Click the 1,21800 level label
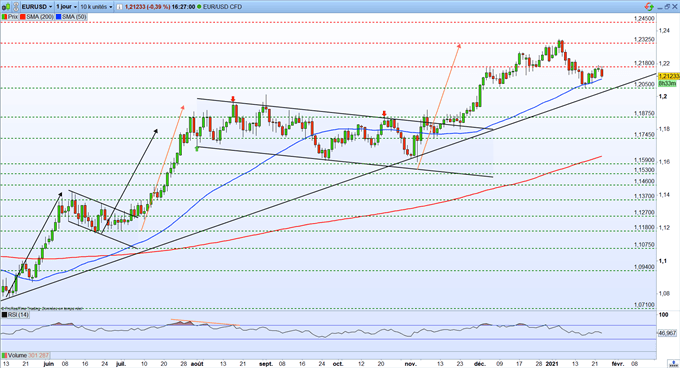Screen dimensions: 680x368 (644, 63)
